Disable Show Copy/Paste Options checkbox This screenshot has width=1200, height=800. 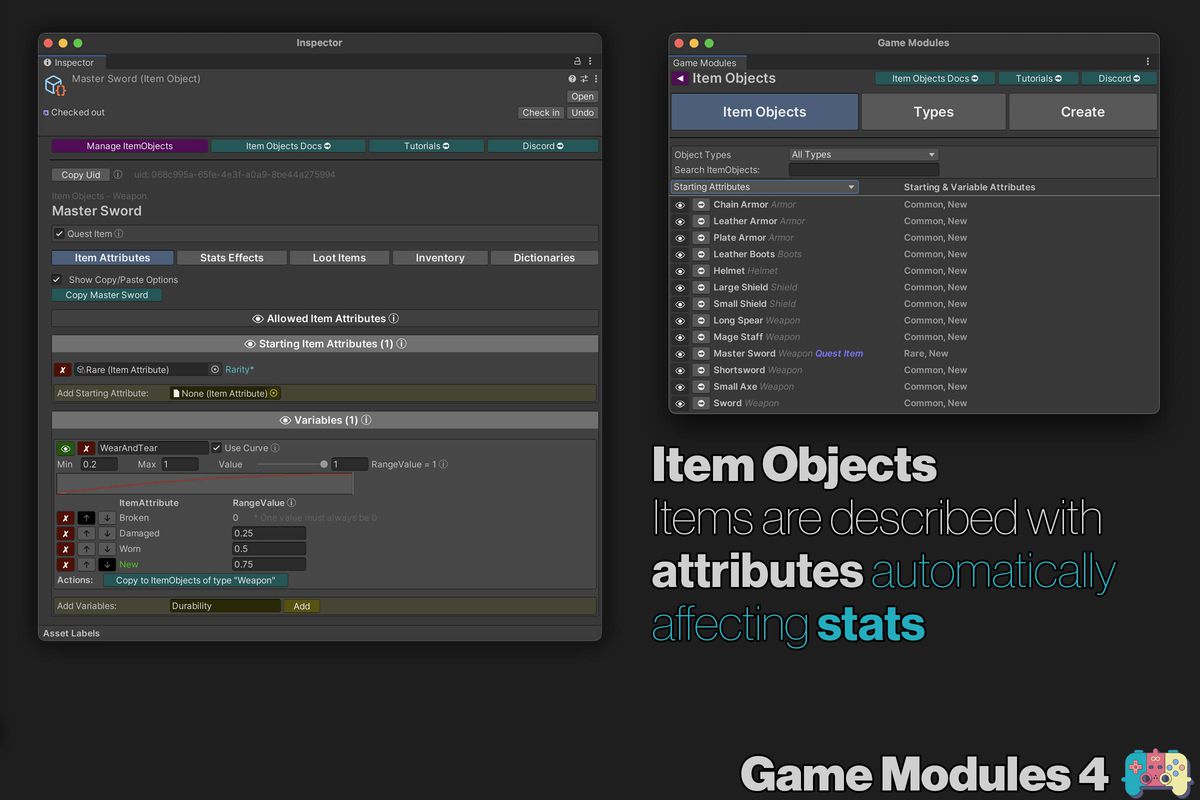[x=57, y=280]
